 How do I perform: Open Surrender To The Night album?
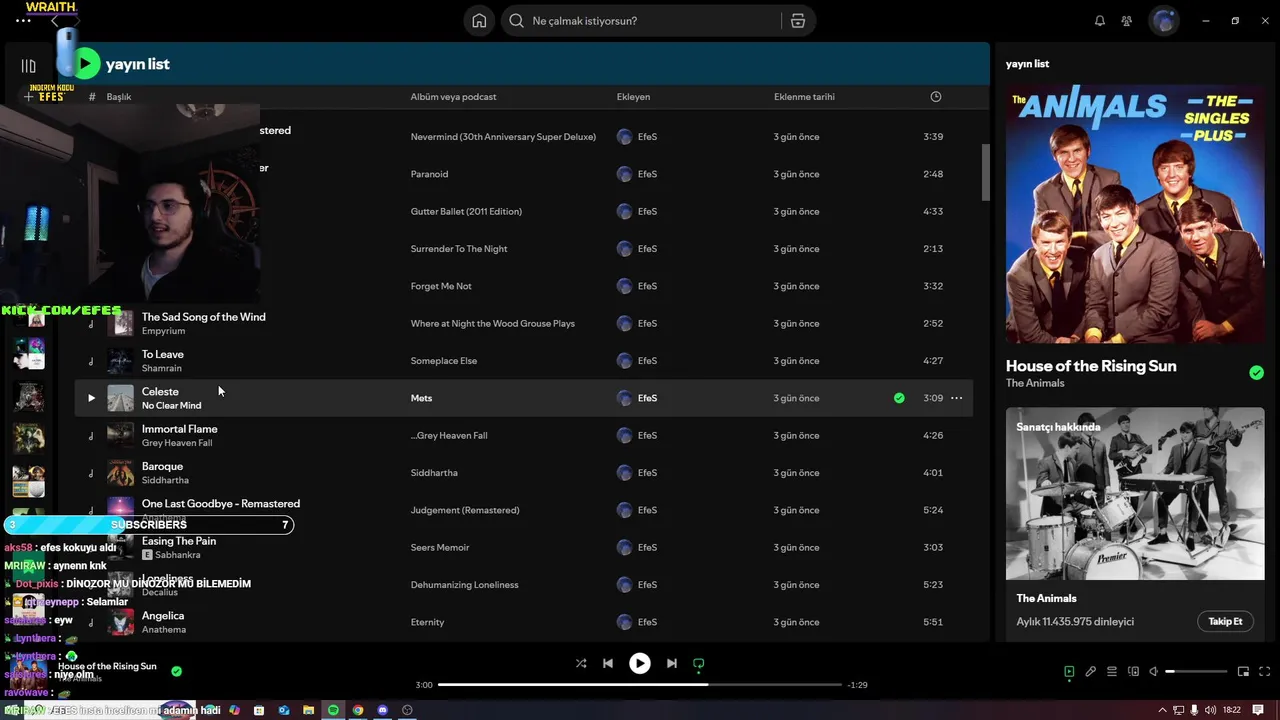[459, 249]
